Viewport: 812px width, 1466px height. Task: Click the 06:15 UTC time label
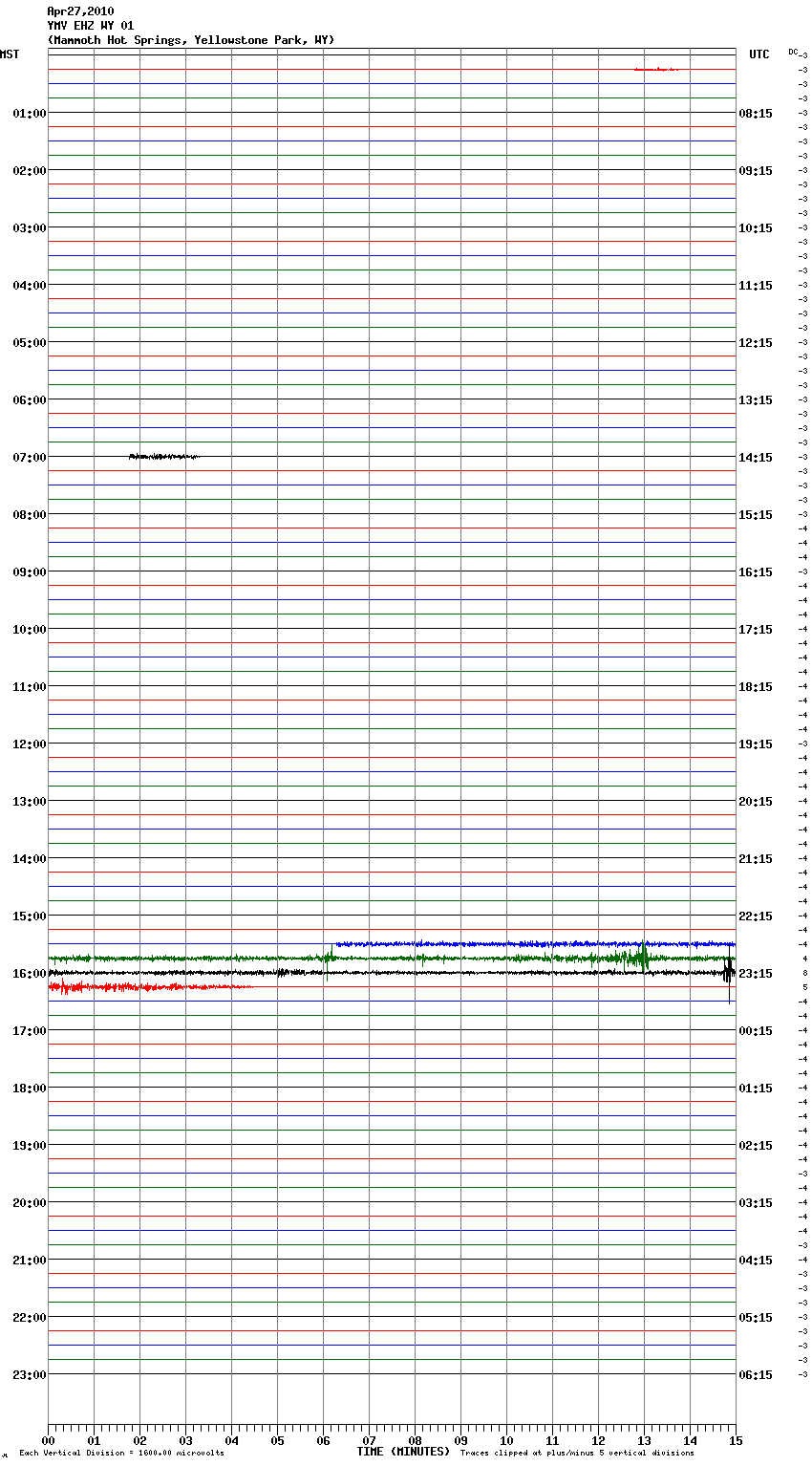[756, 1375]
